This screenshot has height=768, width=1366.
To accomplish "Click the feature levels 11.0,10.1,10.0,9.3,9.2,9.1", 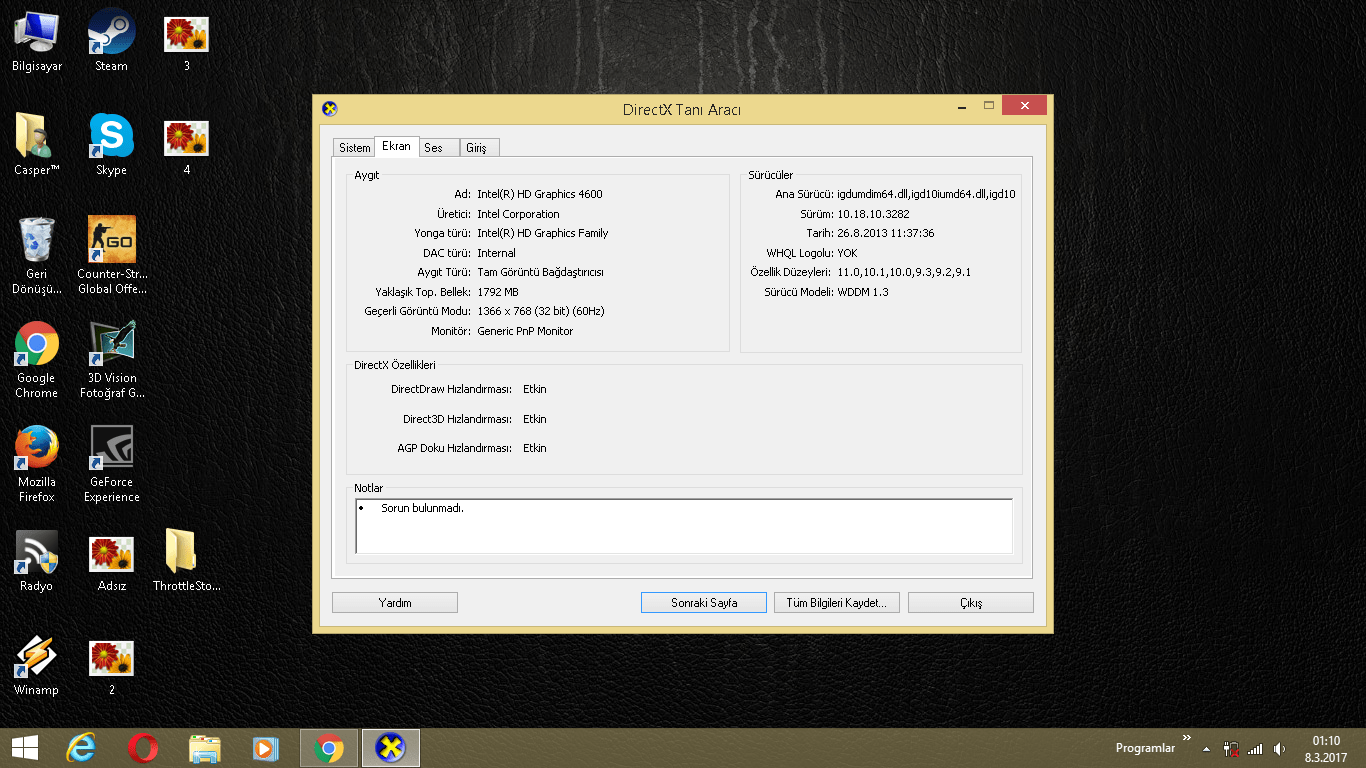I will coord(904,272).
